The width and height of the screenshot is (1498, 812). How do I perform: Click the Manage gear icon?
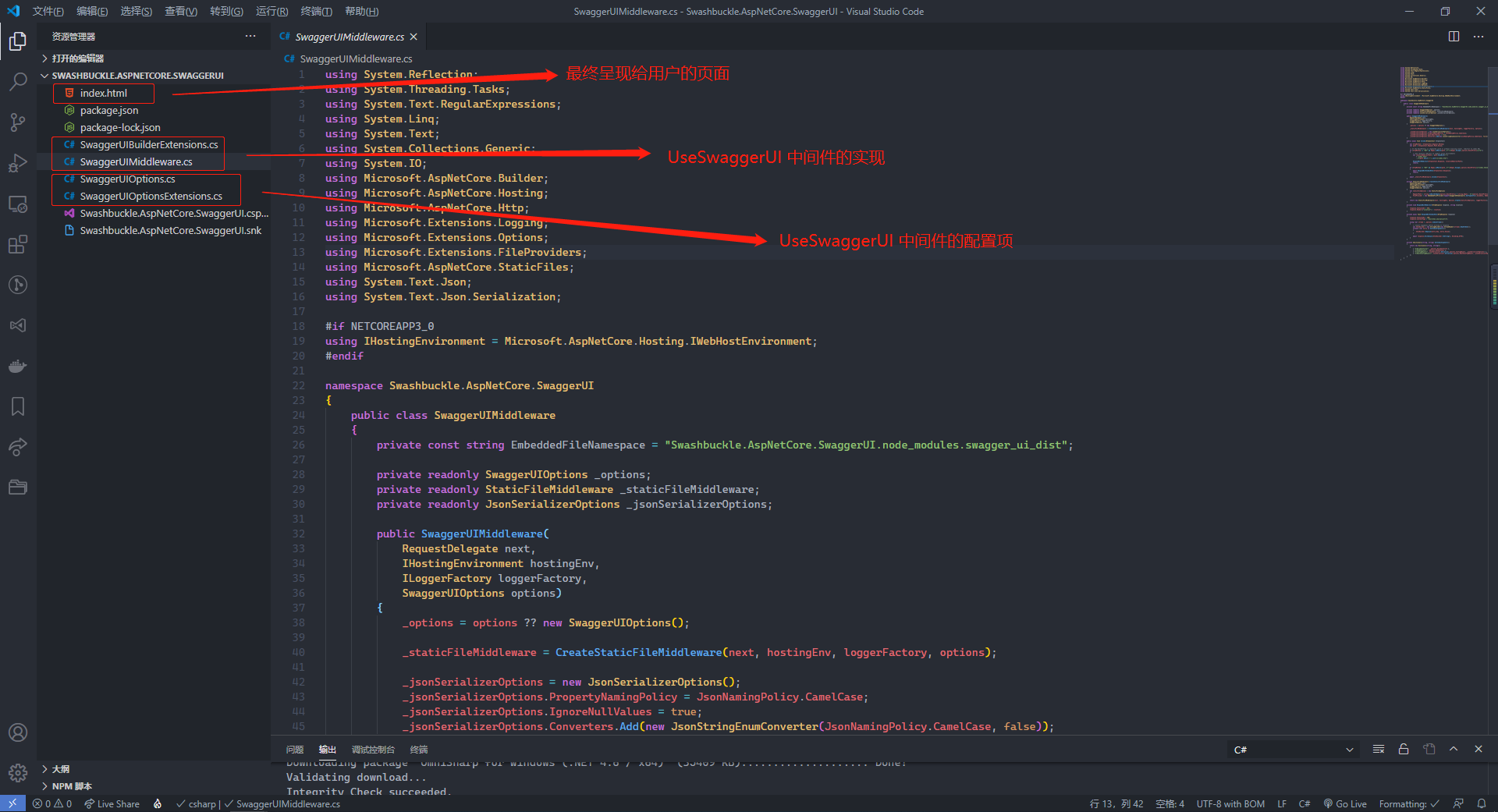point(17,773)
